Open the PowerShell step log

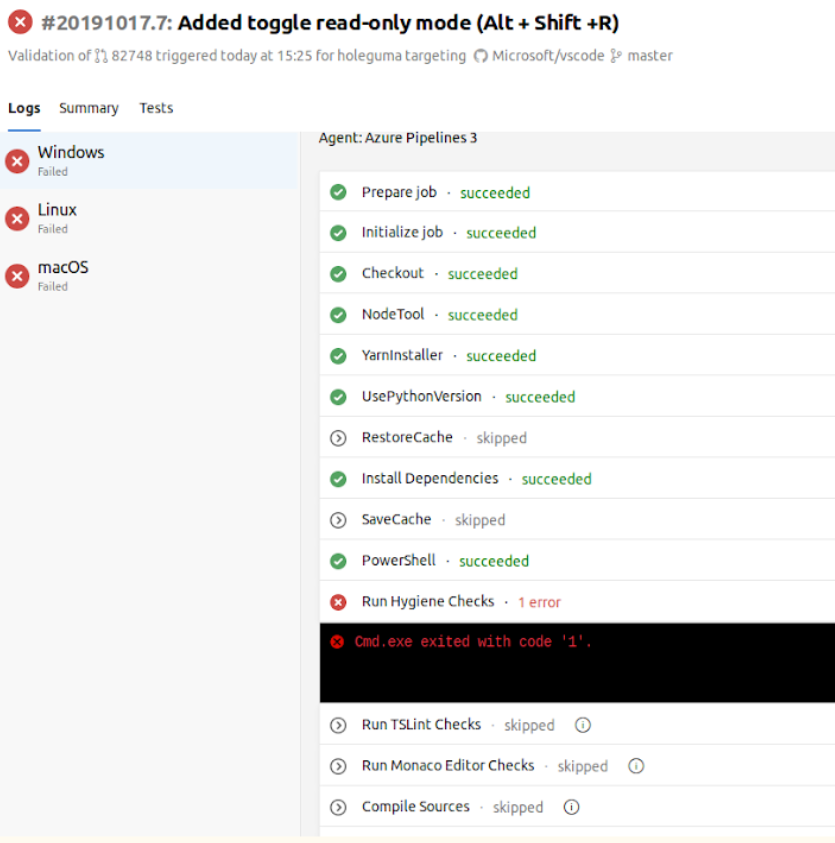577,561
